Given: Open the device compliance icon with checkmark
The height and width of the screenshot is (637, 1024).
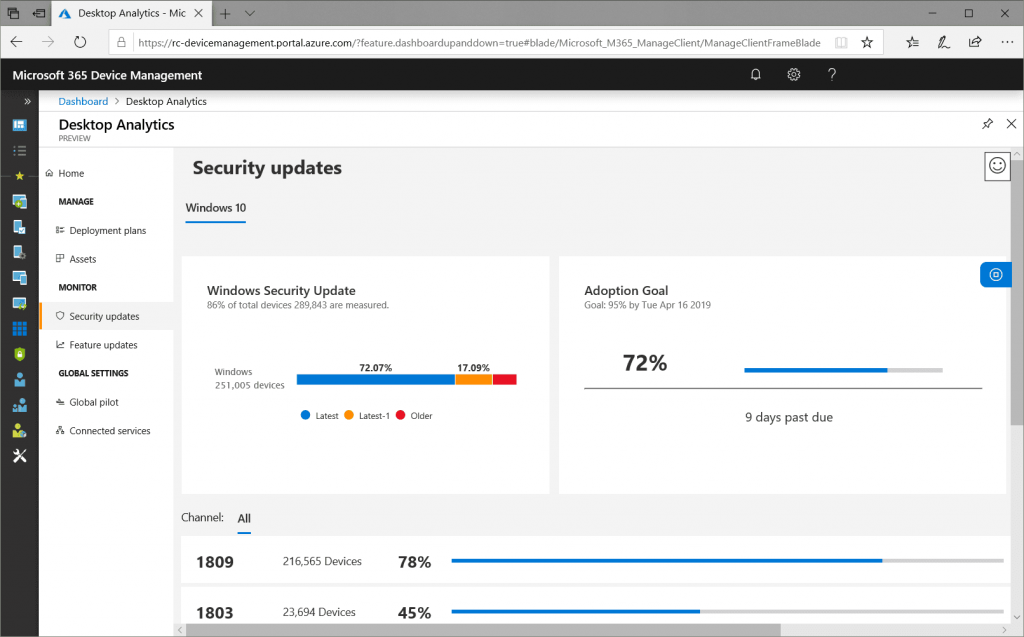Looking at the screenshot, I should (20, 227).
